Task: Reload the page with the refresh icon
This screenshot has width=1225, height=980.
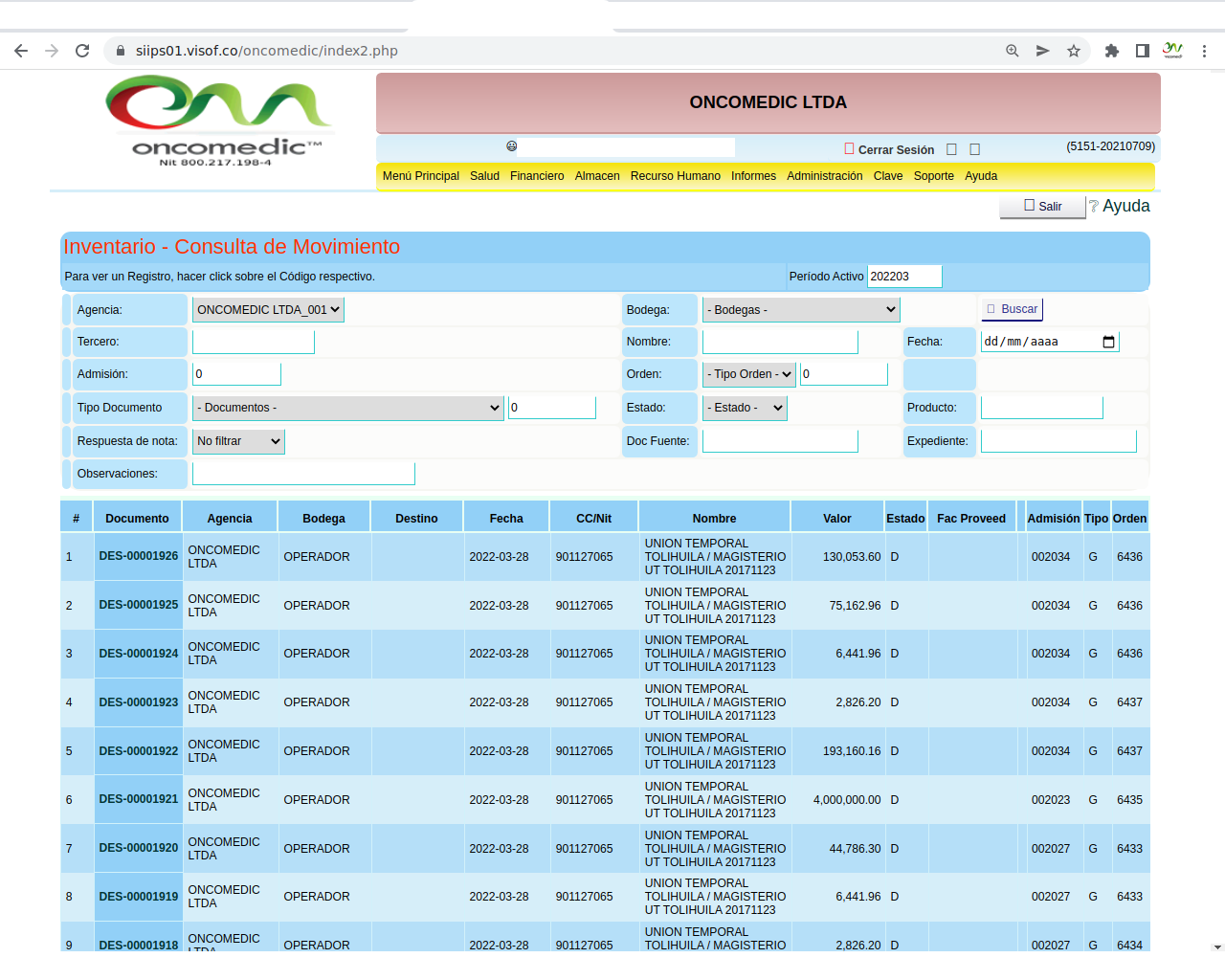Action: point(82,51)
